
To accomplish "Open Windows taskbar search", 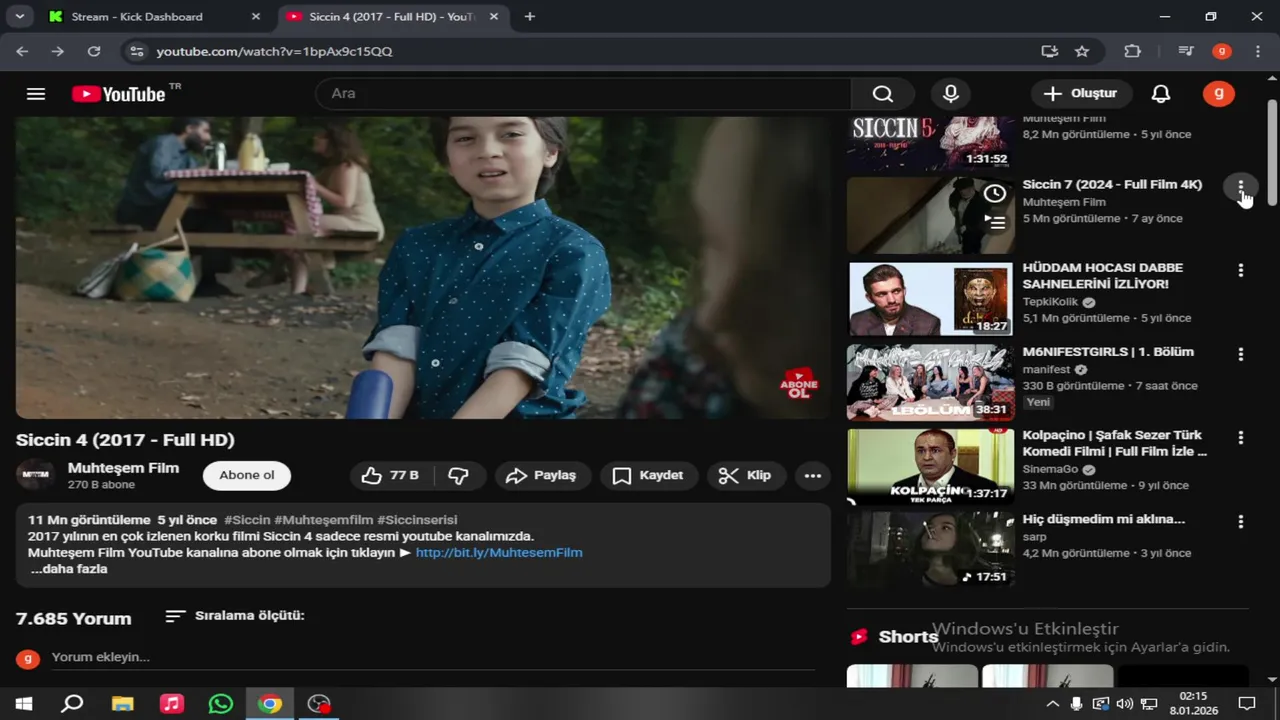I will point(72,704).
